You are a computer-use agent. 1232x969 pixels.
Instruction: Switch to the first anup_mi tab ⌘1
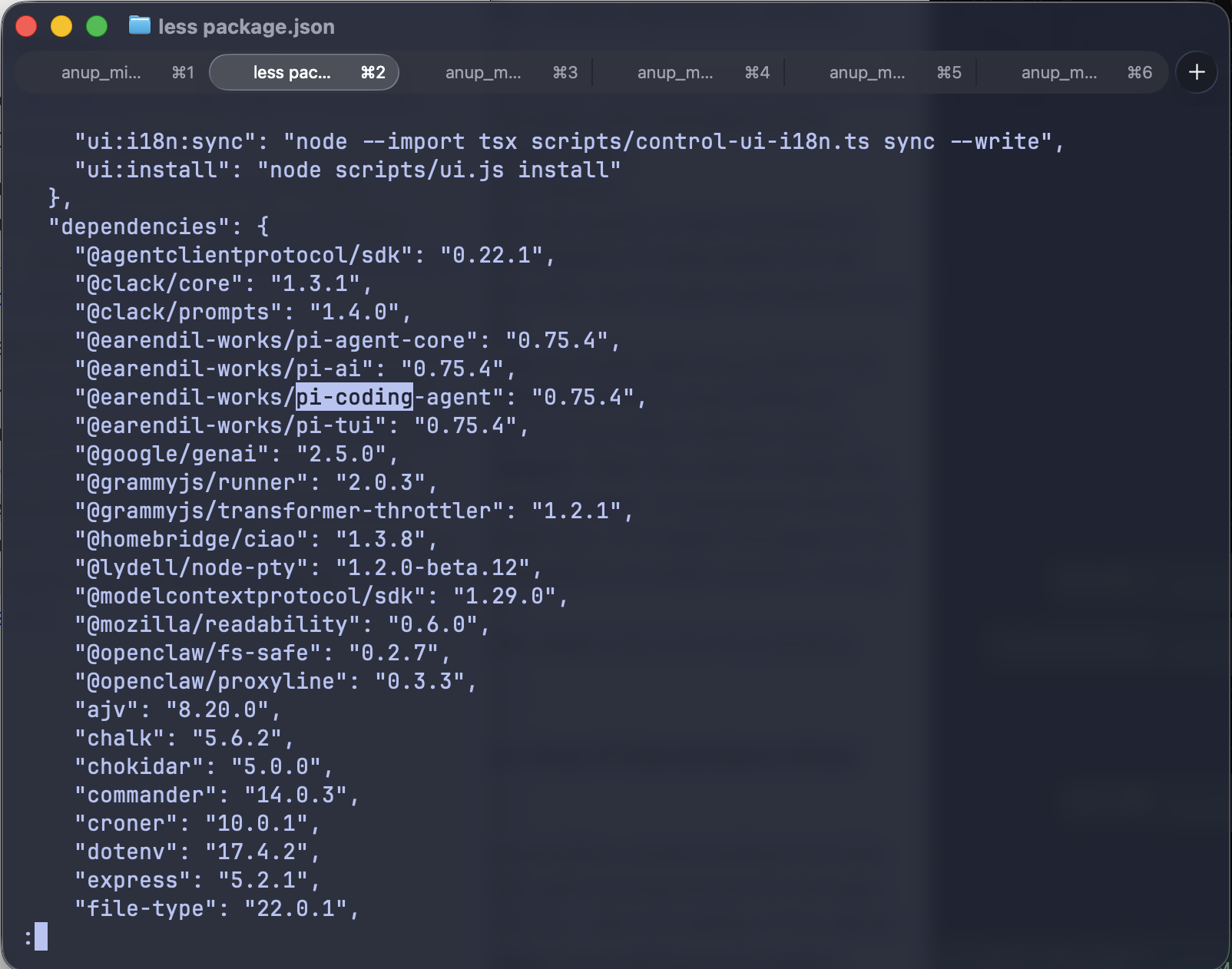[x=112, y=72]
